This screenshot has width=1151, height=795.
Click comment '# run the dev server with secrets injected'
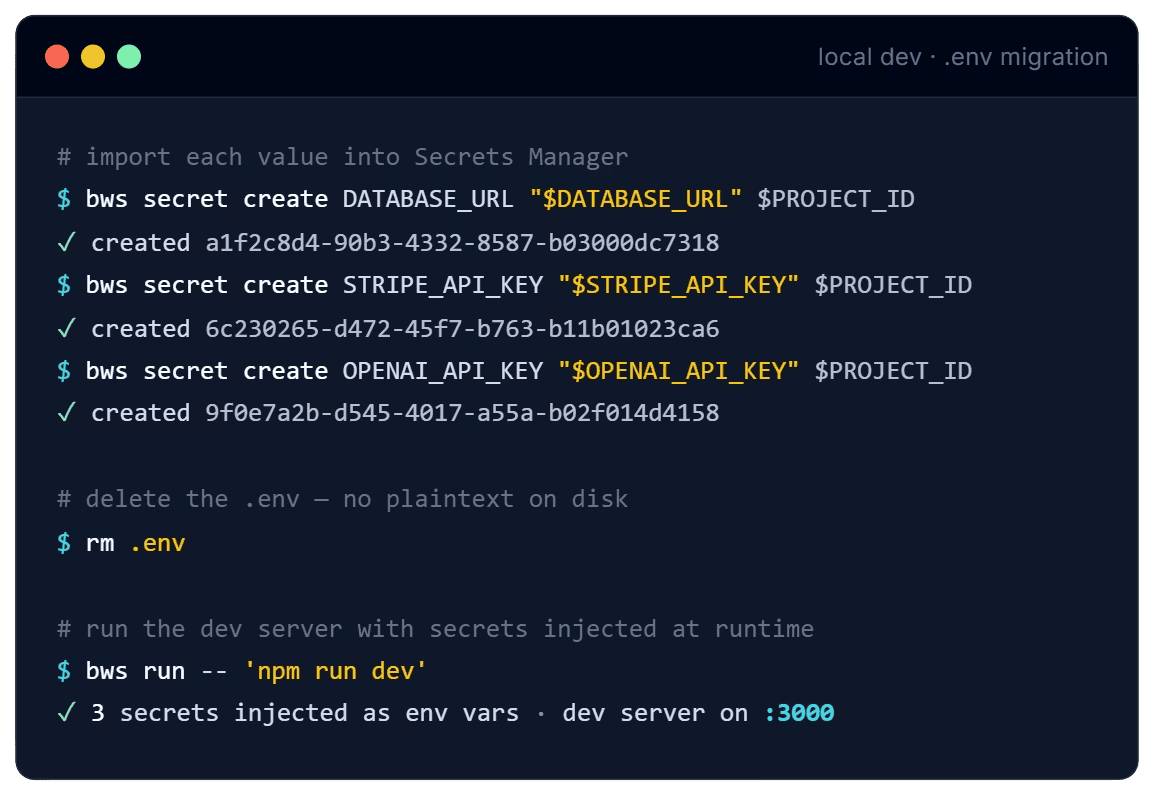click(x=435, y=629)
